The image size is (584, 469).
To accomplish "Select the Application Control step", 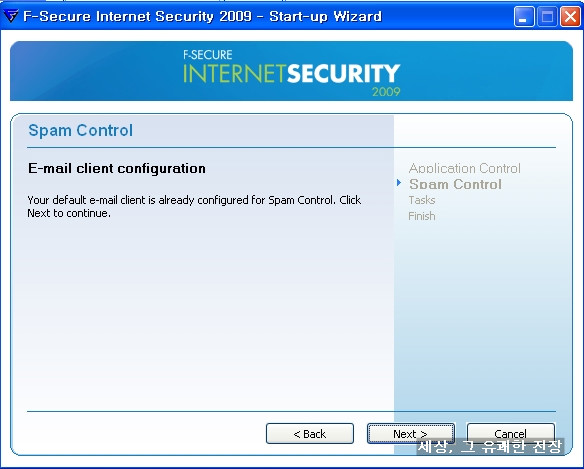I will [x=464, y=168].
